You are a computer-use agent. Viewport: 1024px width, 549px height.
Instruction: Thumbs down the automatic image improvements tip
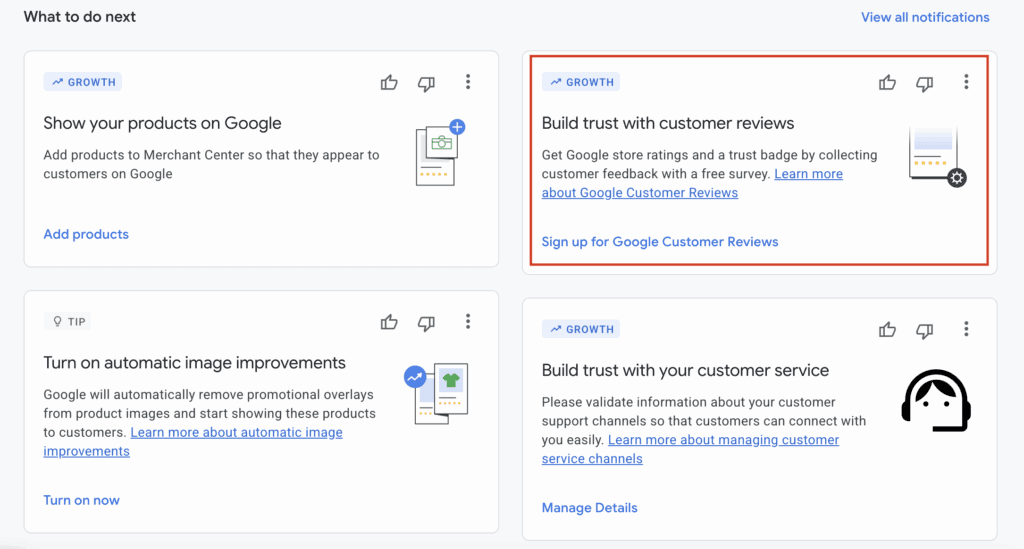click(x=427, y=322)
